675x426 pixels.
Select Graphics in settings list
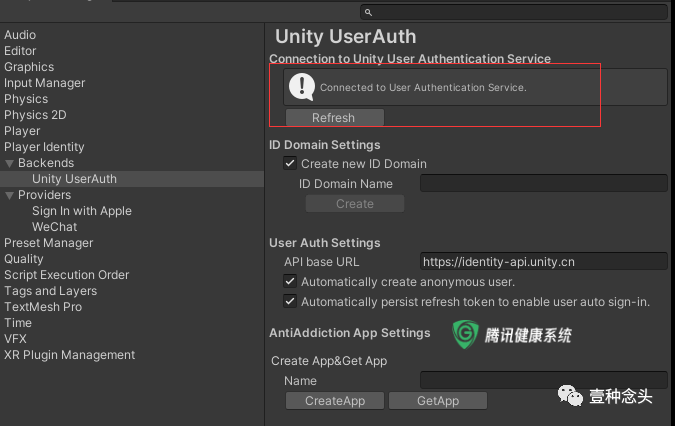[29, 67]
